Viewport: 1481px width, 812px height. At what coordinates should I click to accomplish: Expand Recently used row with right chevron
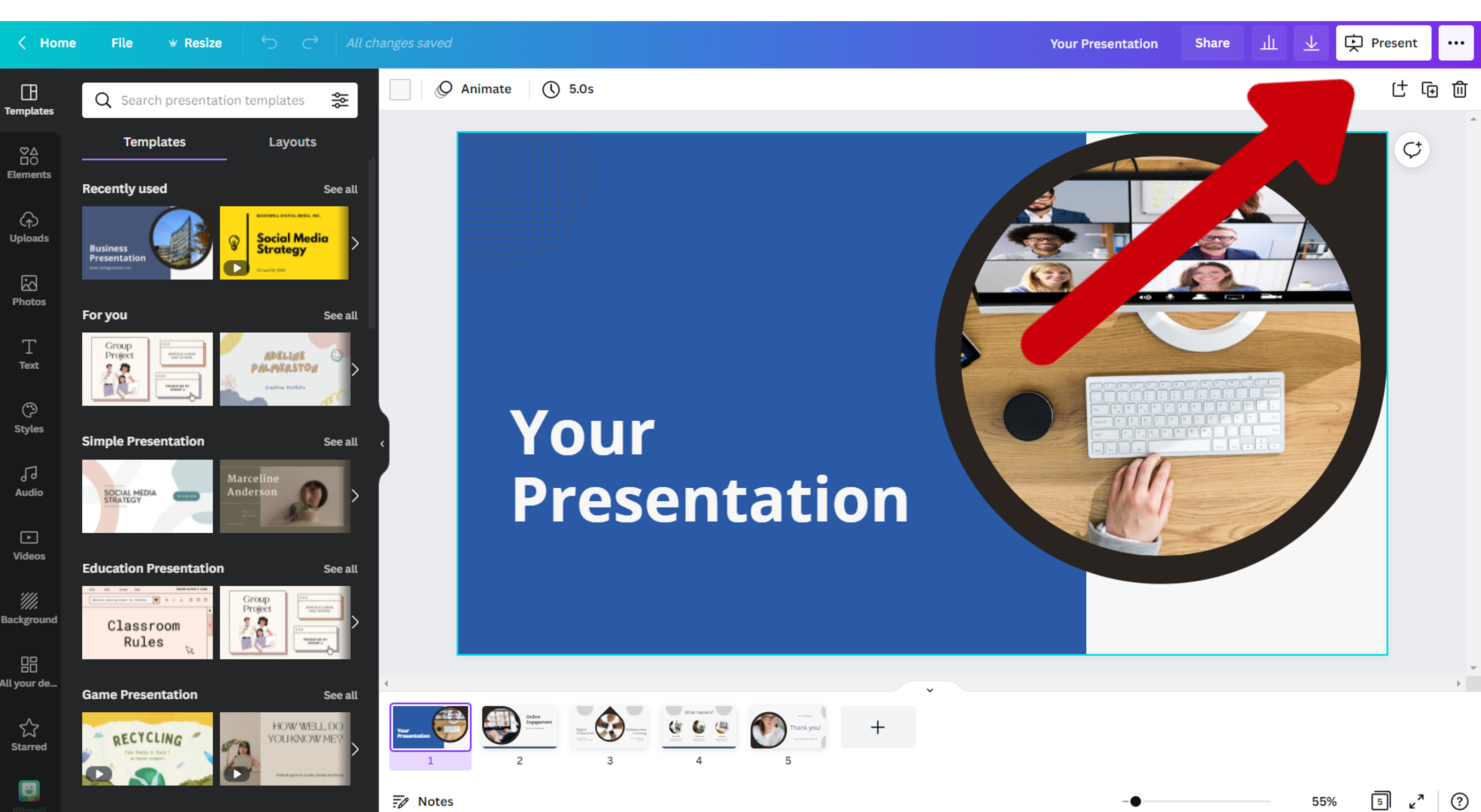pyautogui.click(x=355, y=243)
